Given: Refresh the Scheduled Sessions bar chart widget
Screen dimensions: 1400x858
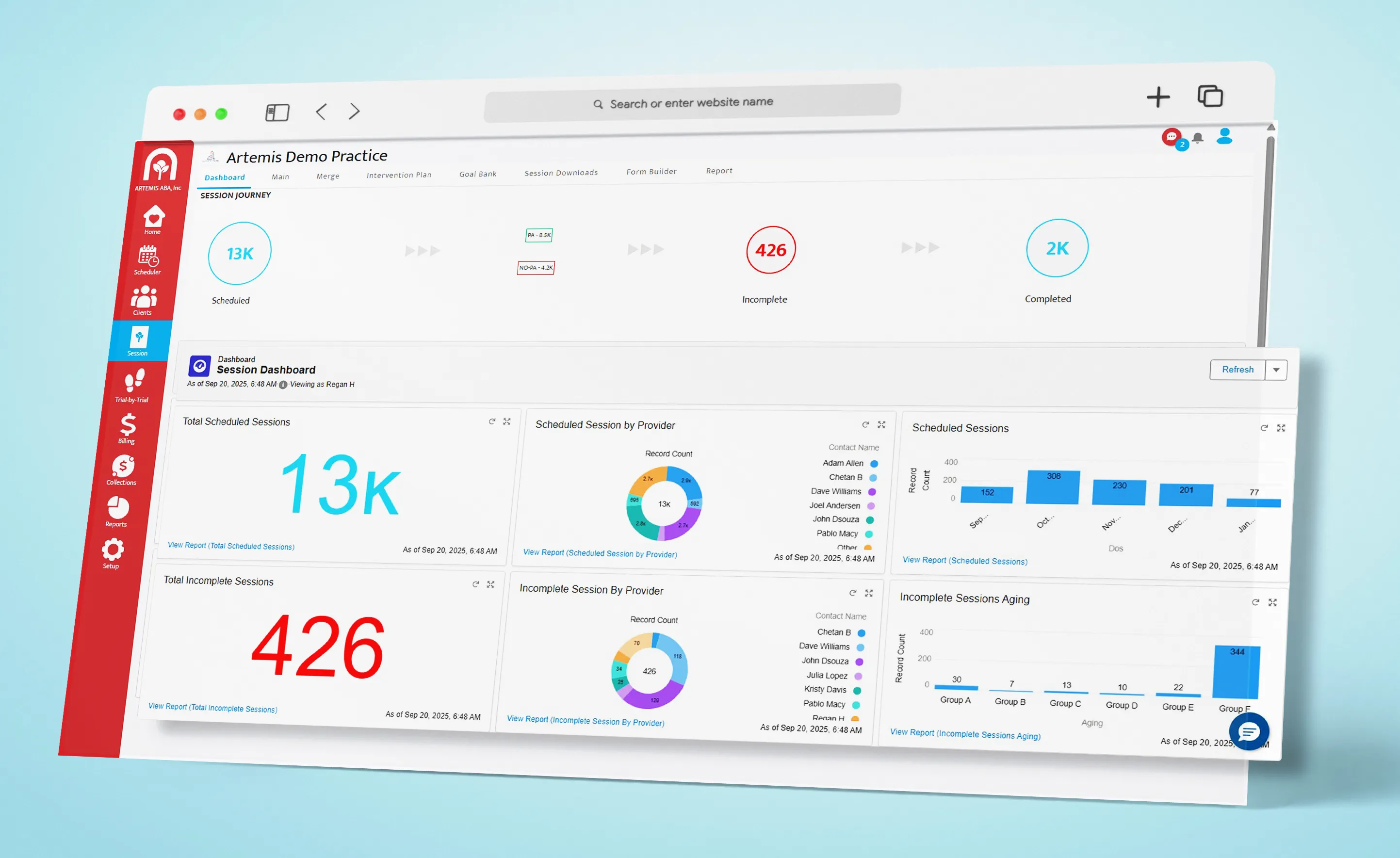Looking at the screenshot, I should click(x=1264, y=428).
